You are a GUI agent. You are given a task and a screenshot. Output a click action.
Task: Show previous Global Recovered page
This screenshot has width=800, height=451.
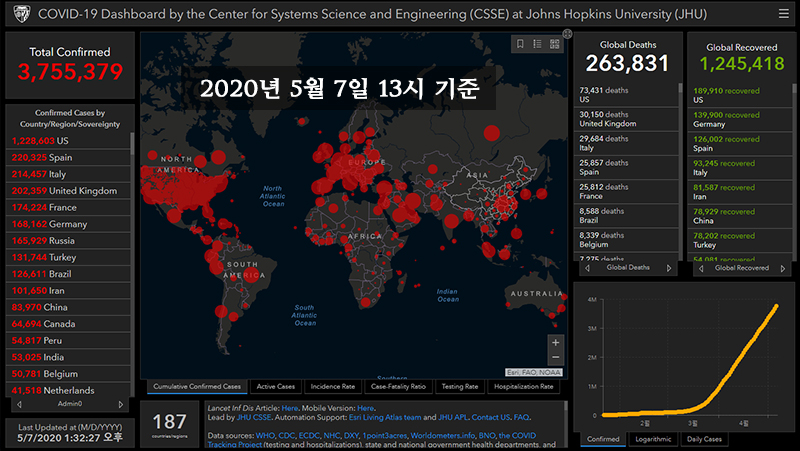tap(701, 268)
